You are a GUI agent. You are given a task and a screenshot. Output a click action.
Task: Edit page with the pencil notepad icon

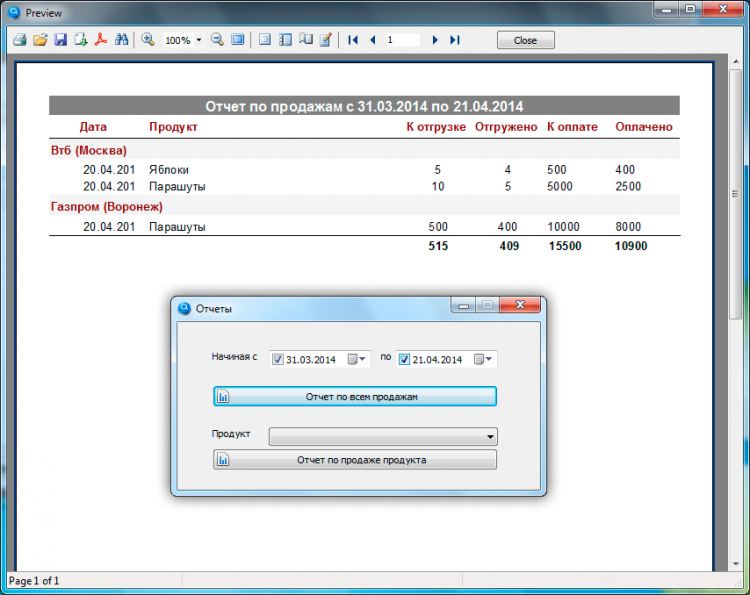pos(326,40)
